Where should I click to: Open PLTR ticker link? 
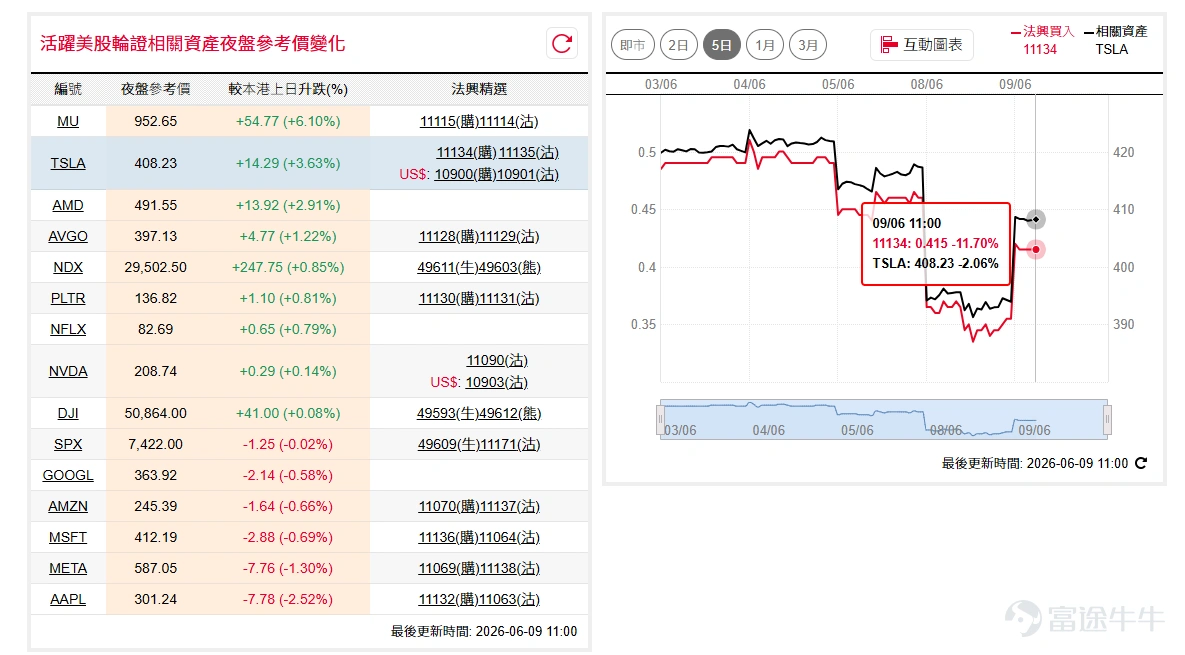coord(68,298)
